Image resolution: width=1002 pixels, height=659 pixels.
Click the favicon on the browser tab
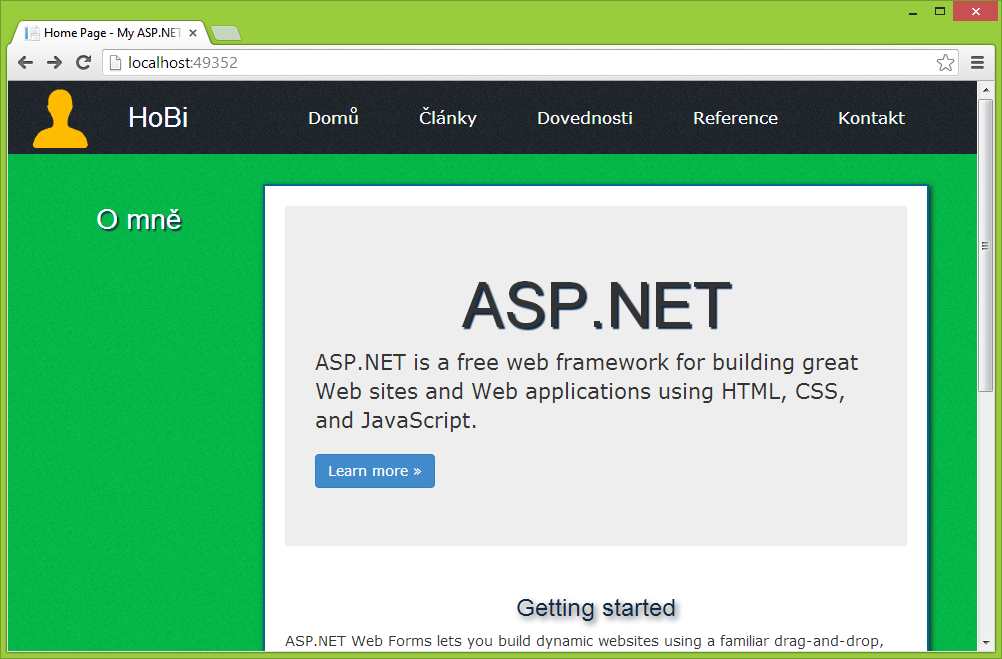coord(31,32)
